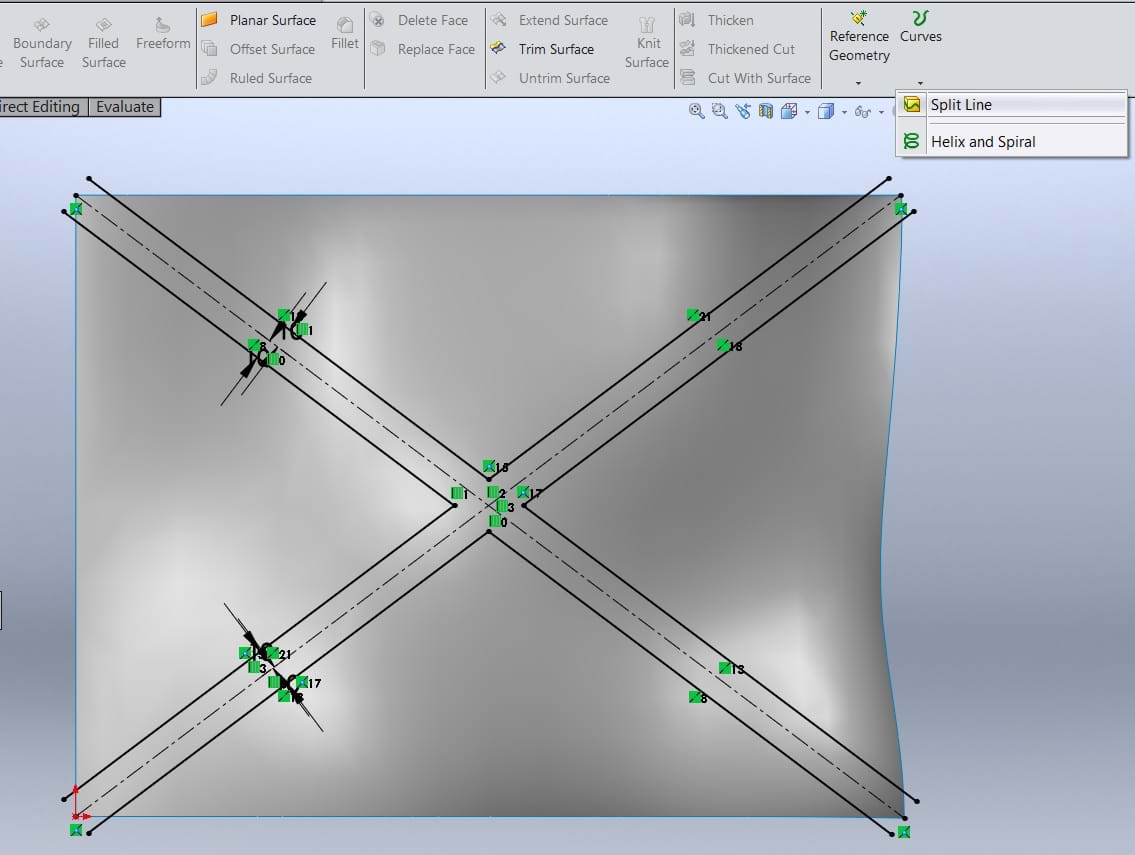Open the Display Style dropdown arrow

click(x=844, y=112)
